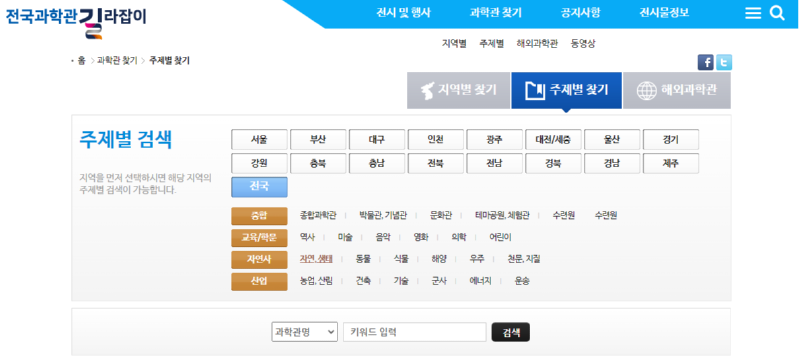The height and width of the screenshot is (364, 800).
Task: Select the 대전/세종 region button
Action: 553,139
